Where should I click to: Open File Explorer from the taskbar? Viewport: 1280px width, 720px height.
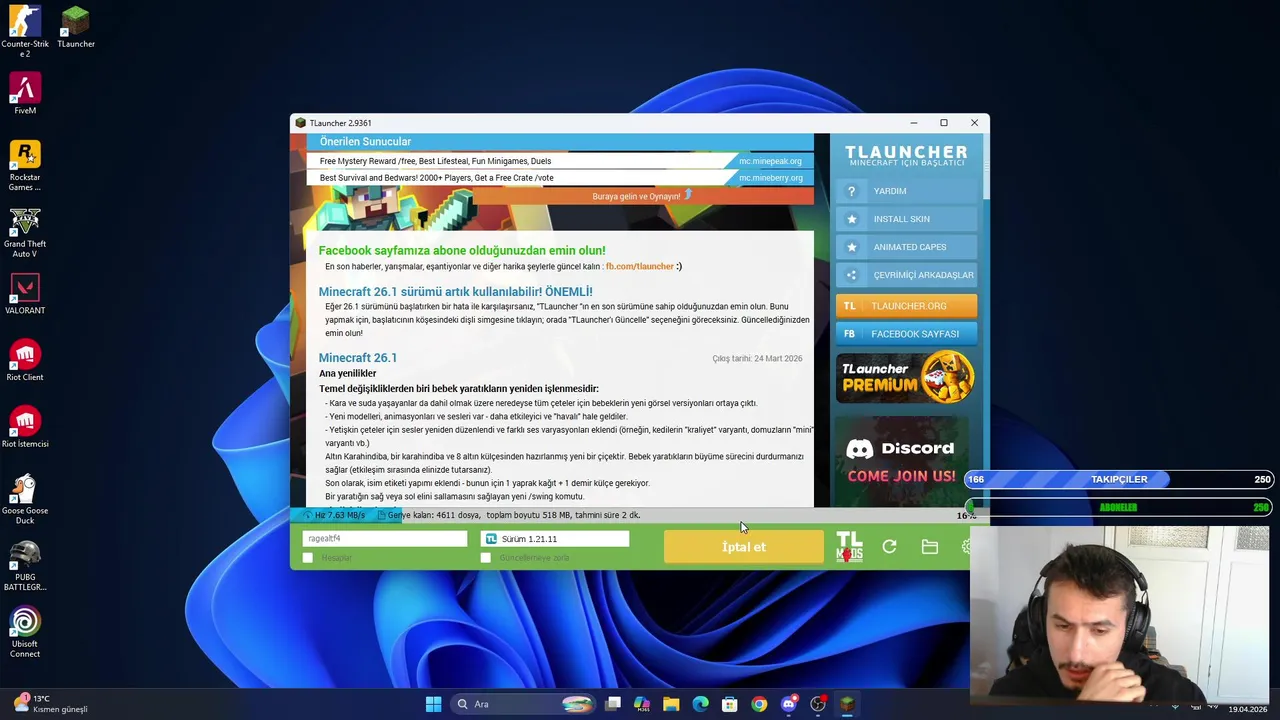[x=671, y=704]
